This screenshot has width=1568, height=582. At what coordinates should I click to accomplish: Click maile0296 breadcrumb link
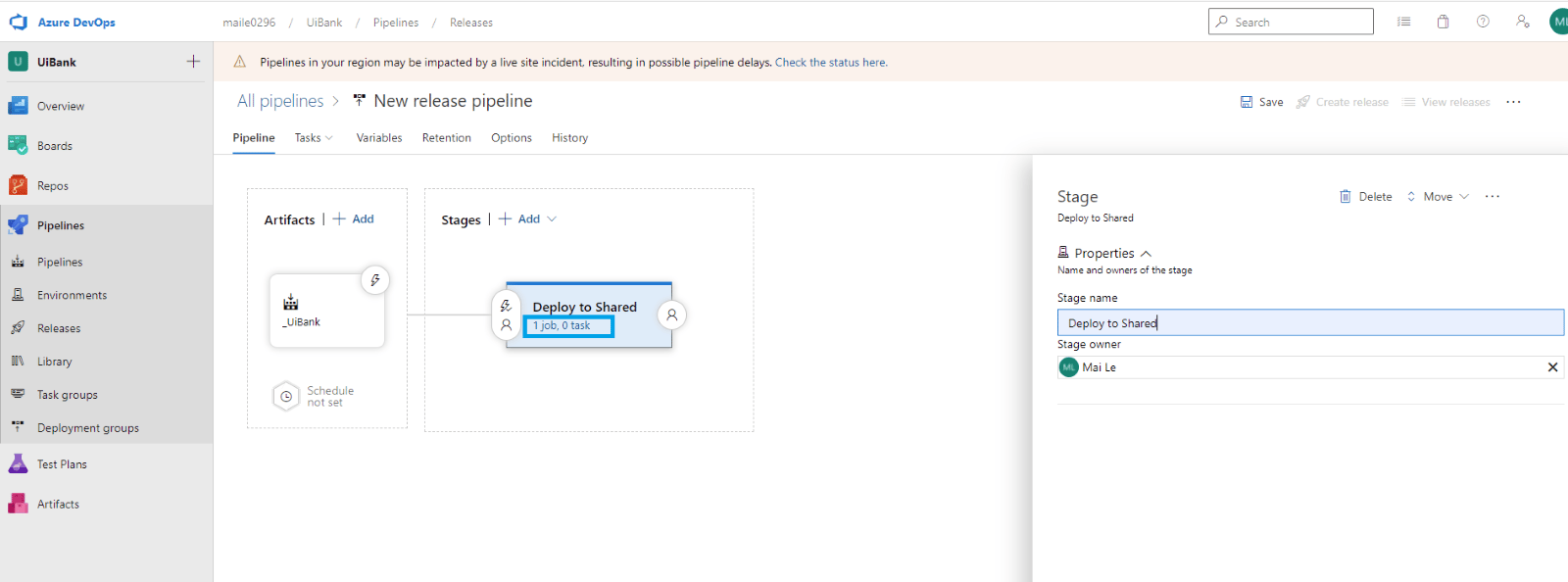[x=249, y=23]
